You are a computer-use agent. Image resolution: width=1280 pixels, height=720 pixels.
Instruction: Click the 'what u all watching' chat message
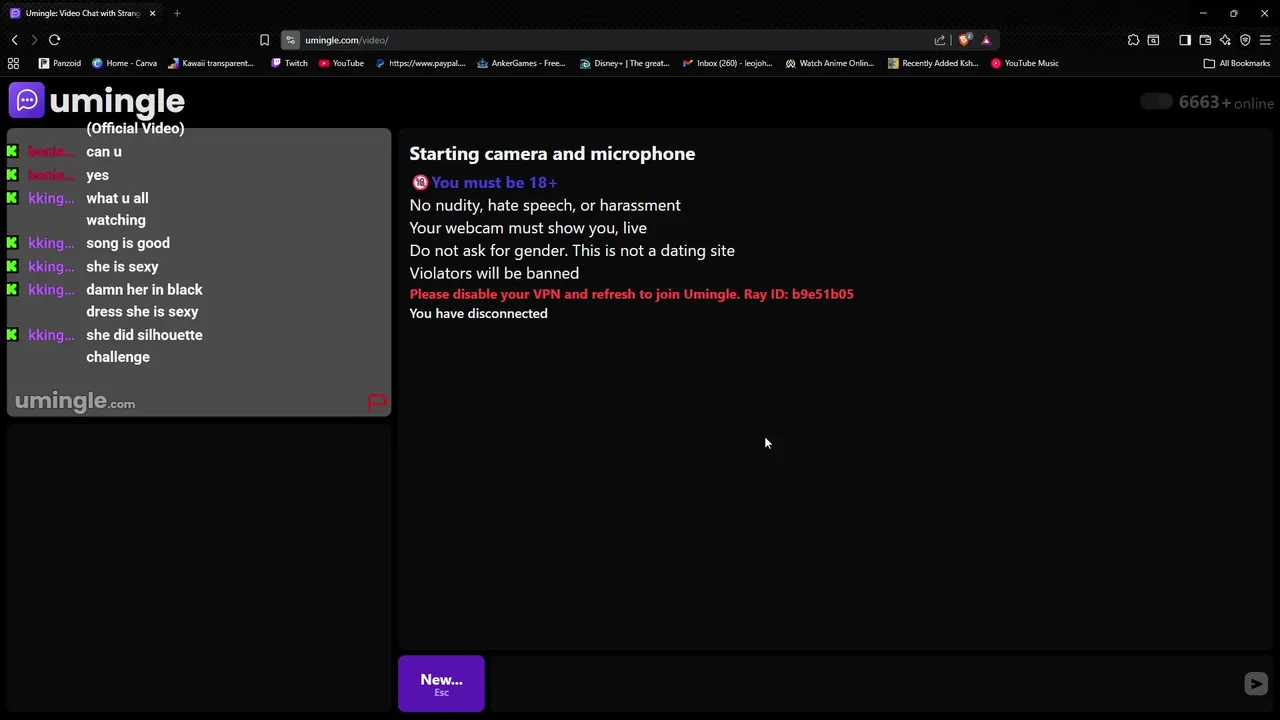tap(117, 209)
